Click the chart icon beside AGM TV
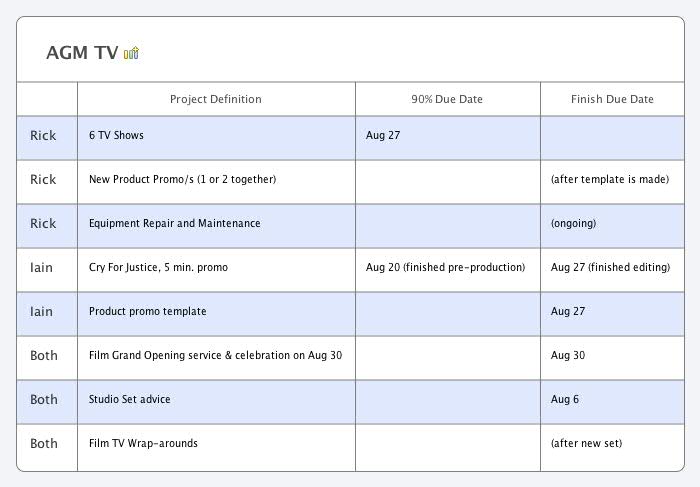The width and height of the screenshot is (700, 487). (132, 53)
